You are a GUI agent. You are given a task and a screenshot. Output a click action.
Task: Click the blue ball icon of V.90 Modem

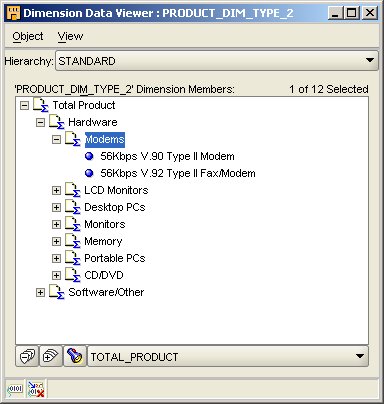coord(89,156)
